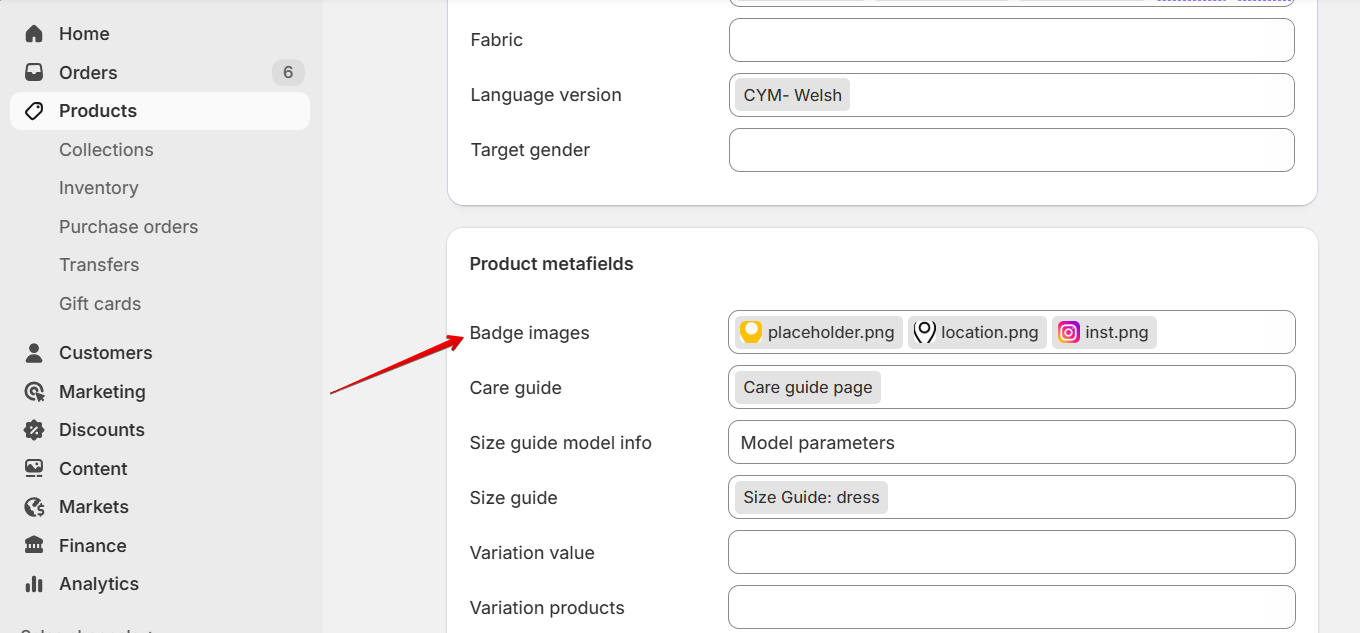Click the Care guide page chip

807,387
